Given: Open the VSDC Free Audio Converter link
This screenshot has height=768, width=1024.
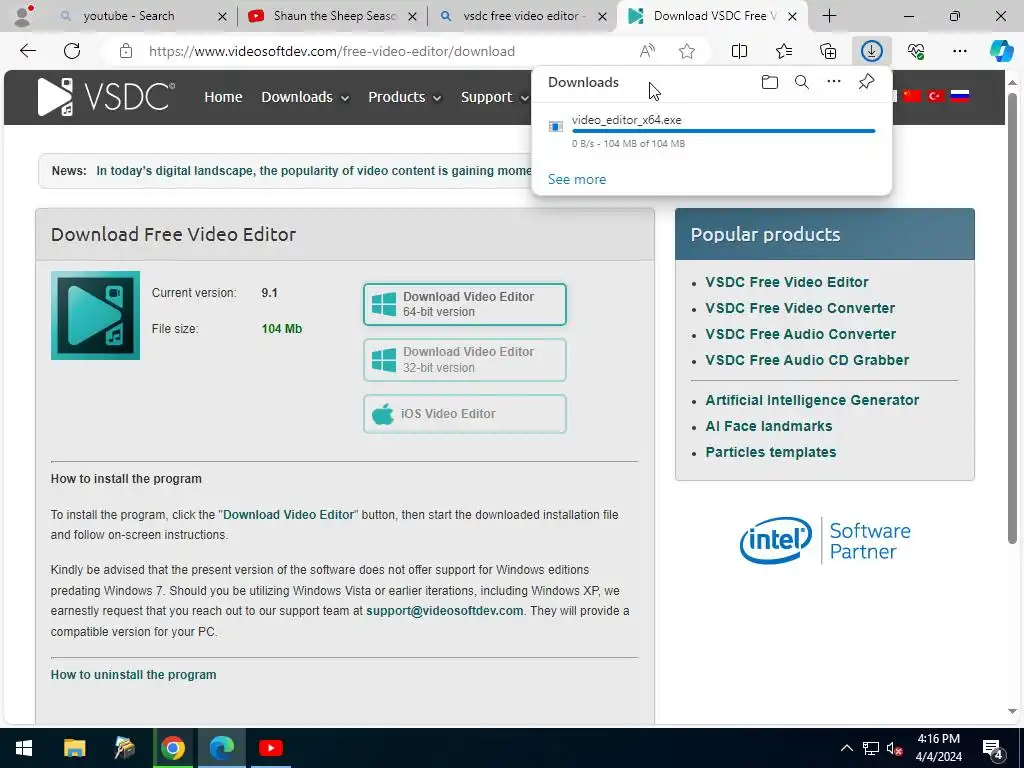Looking at the screenshot, I should 801,334.
